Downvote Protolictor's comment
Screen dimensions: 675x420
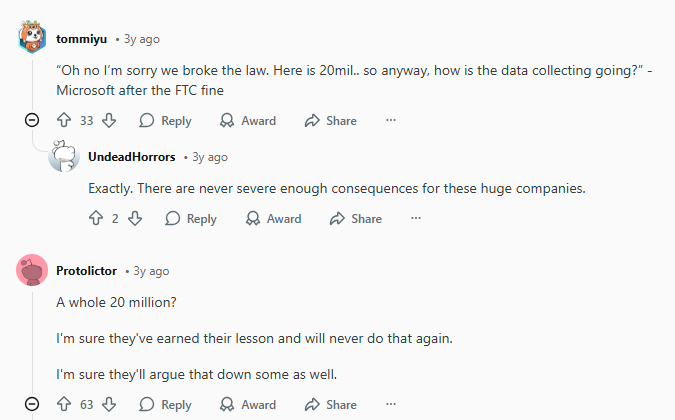(x=109, y=404)
